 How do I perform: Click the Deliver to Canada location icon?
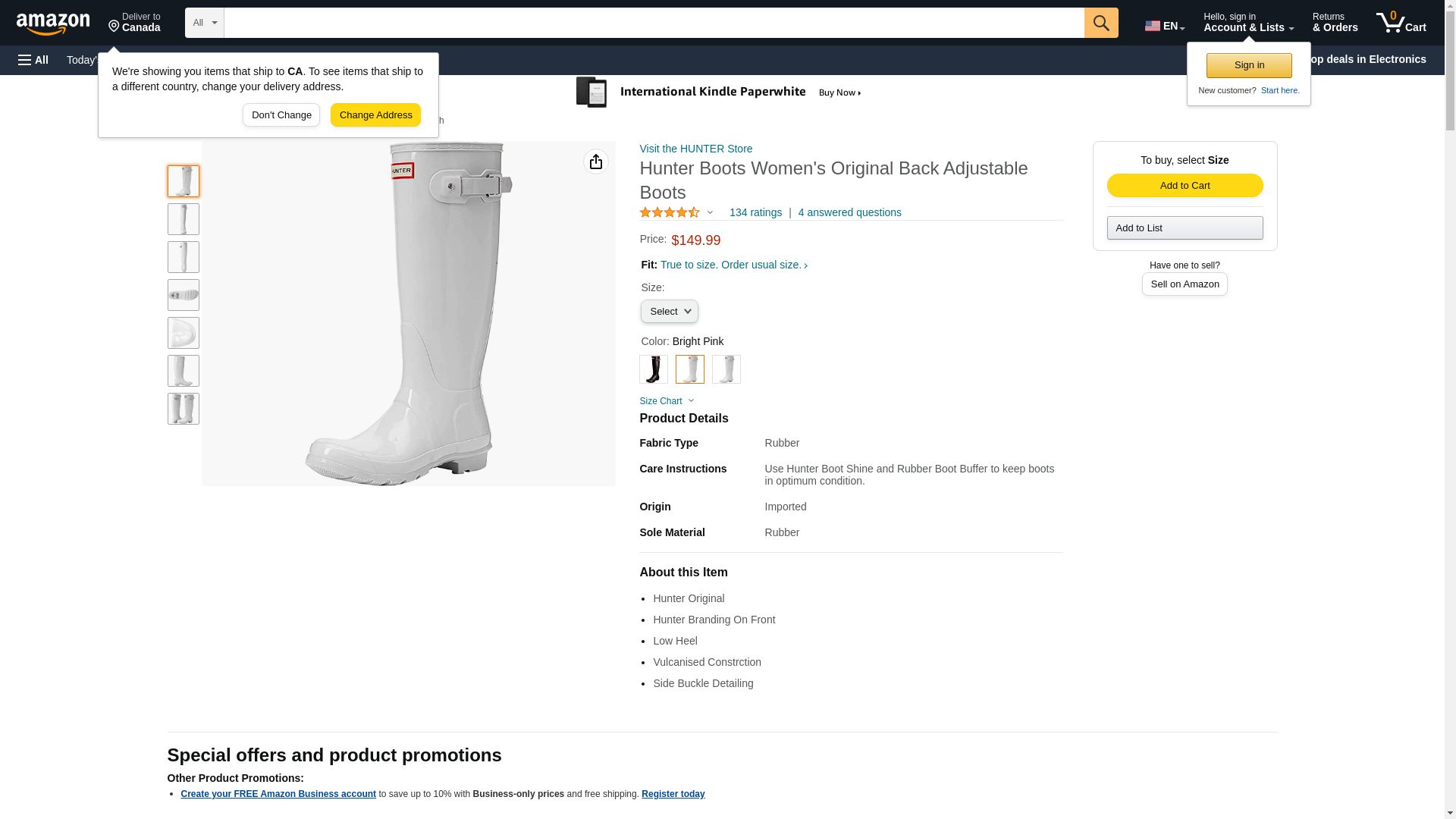tap(115, 27)
